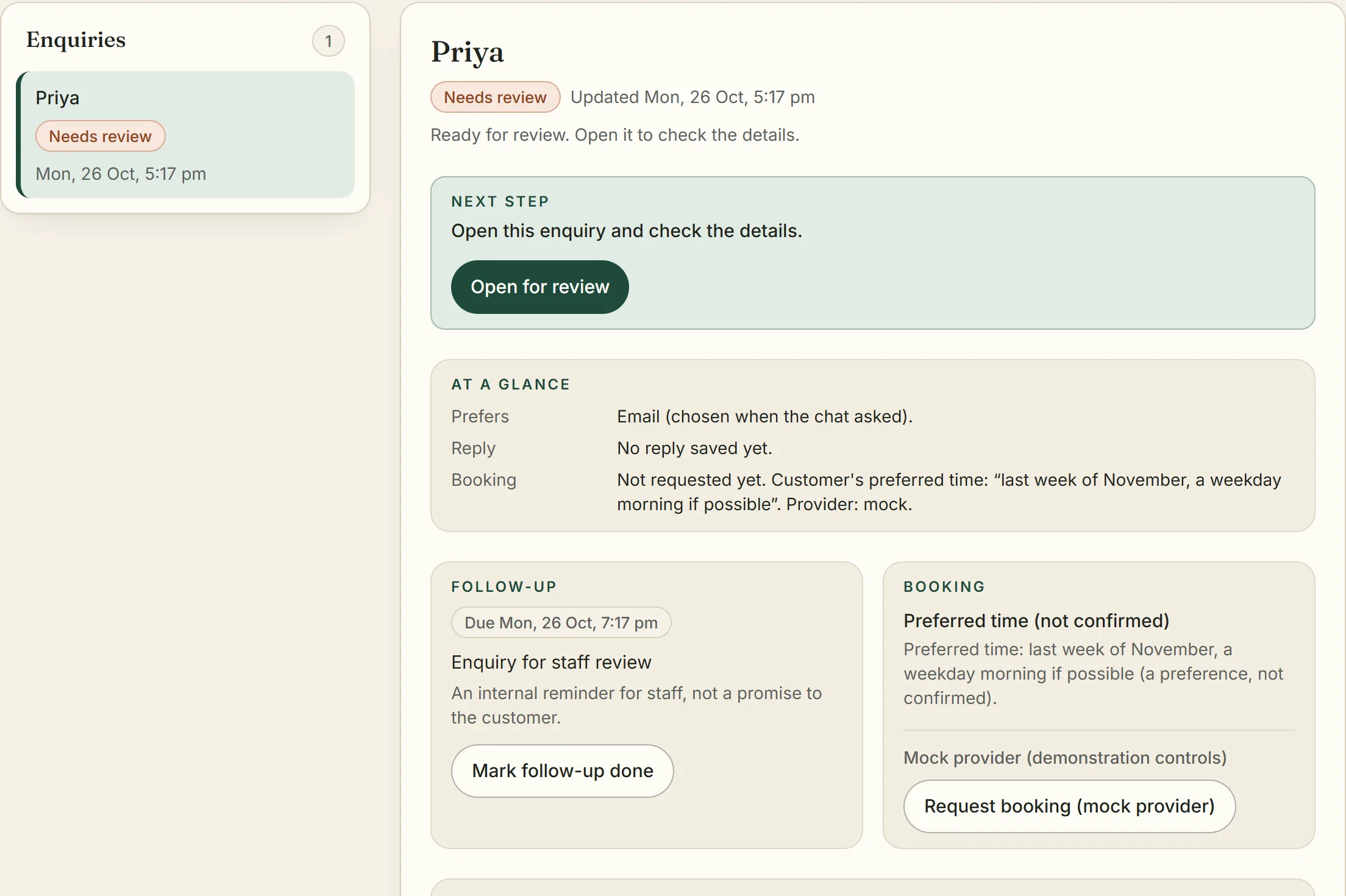
Task: Click the Due Mon, 26 Oct, 7:17 pm chip
Action: click(x=561, y=622)
